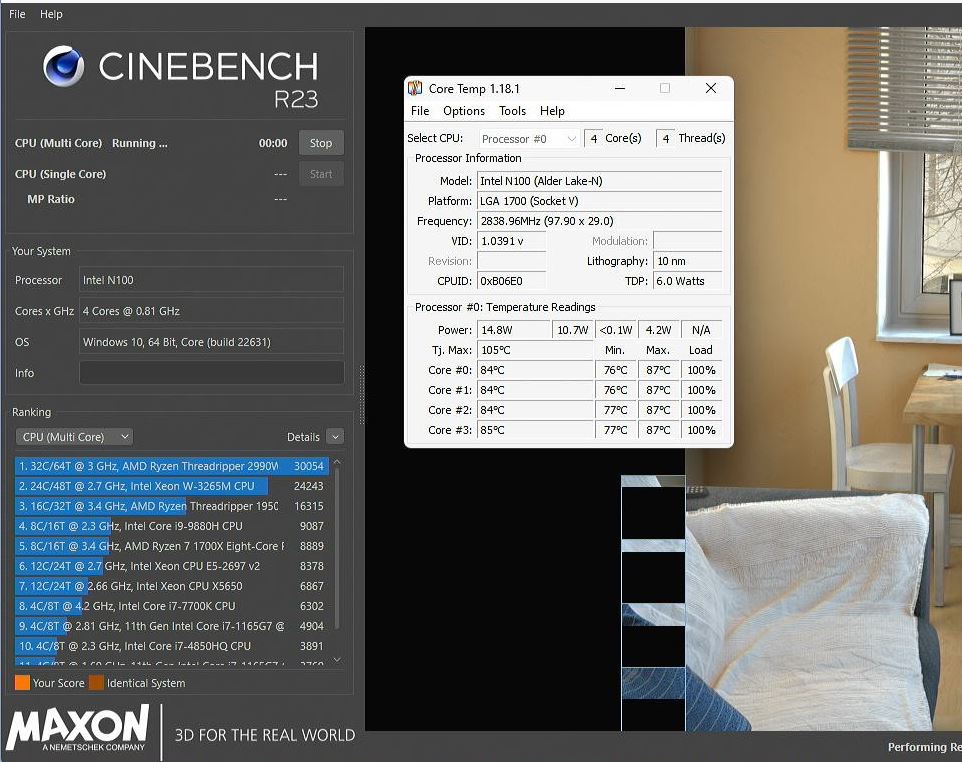Screen dimensions: 962x762
Task: Select ranking row 9 with score 4904
Action: click(172, 626)
